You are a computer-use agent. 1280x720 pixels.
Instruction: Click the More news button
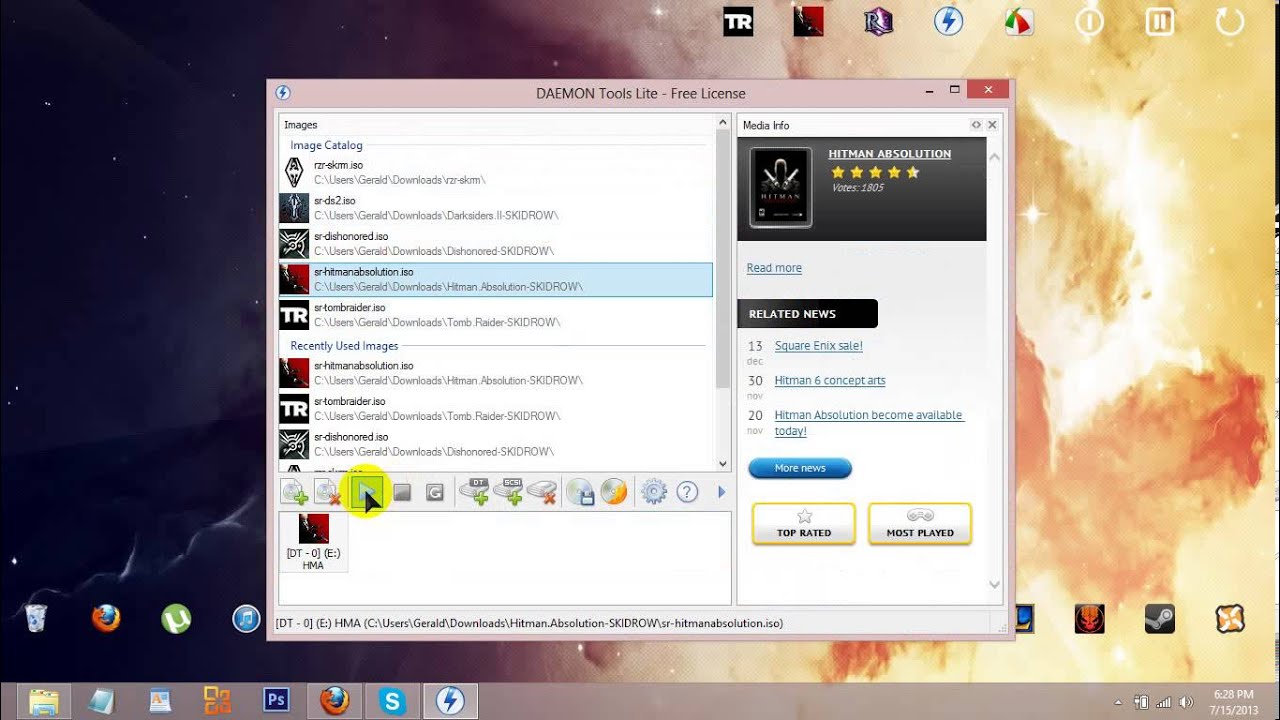[800, 468]
